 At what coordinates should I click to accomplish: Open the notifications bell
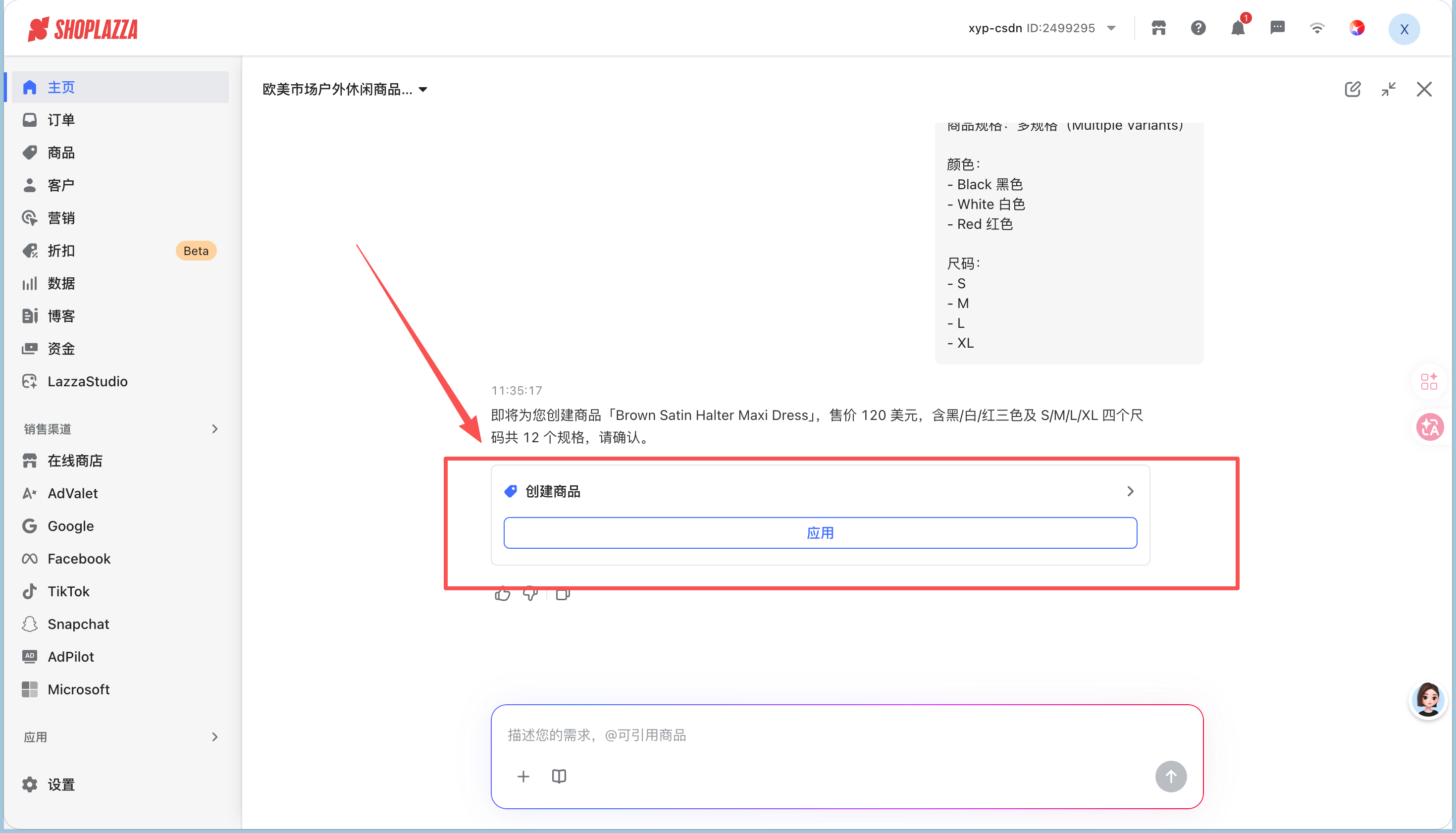tap(1238, 28)
